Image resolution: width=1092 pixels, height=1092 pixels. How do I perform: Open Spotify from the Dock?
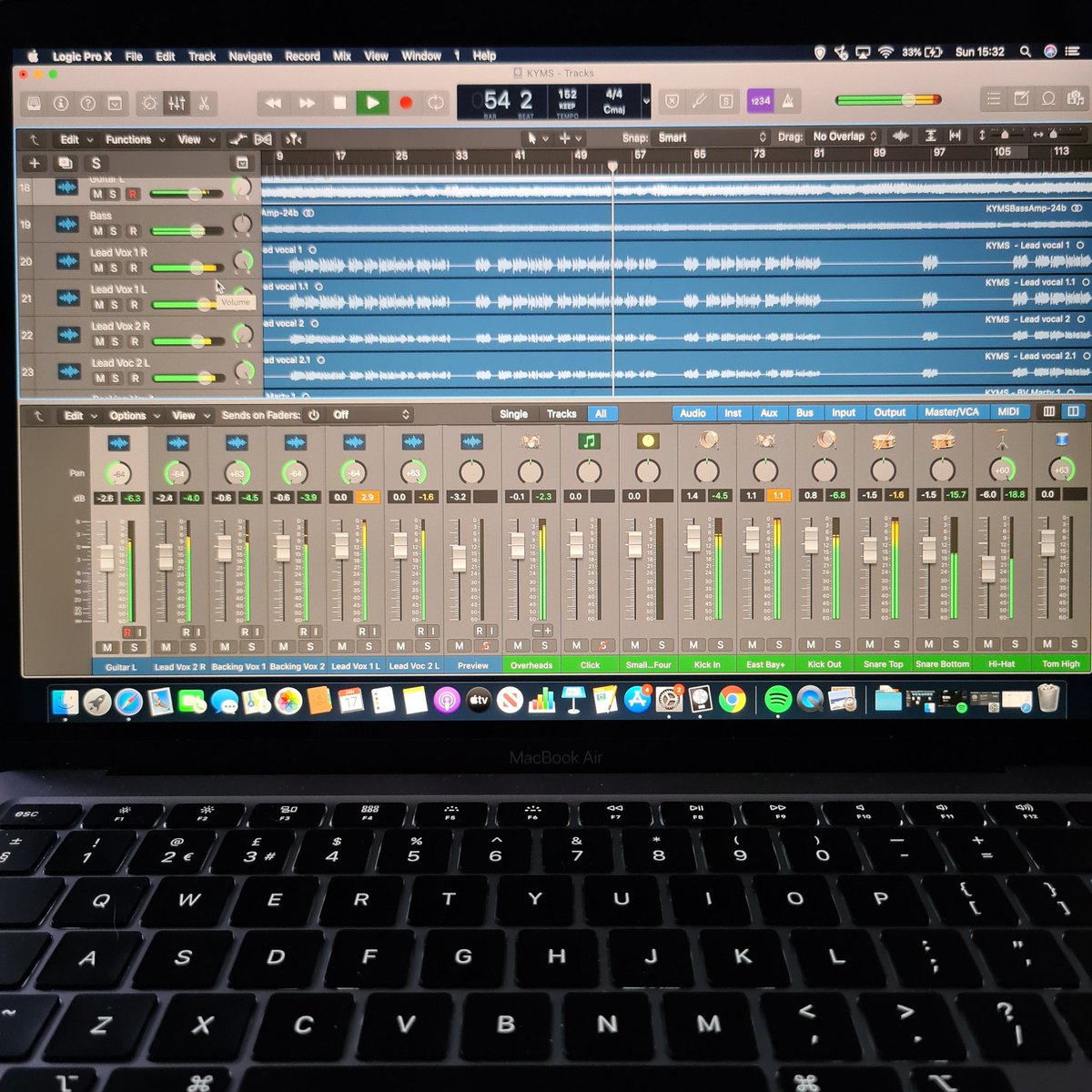coord(777,699)
